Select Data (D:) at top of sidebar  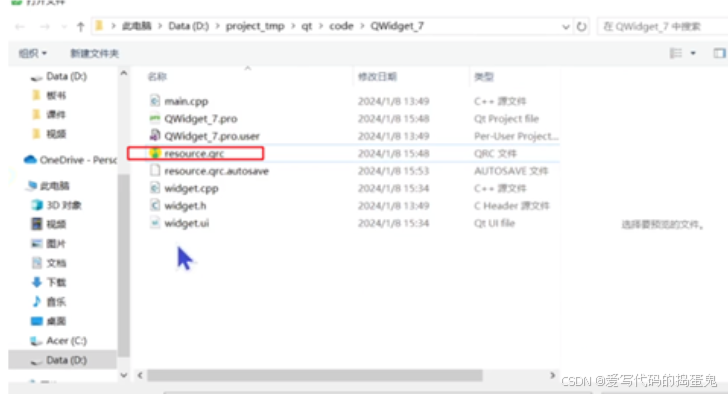click(58, 76)
